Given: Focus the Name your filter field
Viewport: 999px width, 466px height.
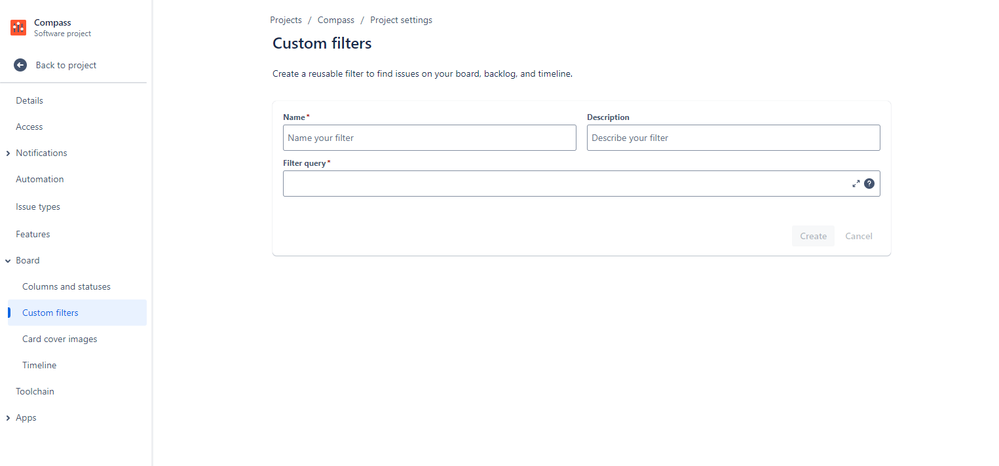Looking at the screenshot, I should click(429, 138).
